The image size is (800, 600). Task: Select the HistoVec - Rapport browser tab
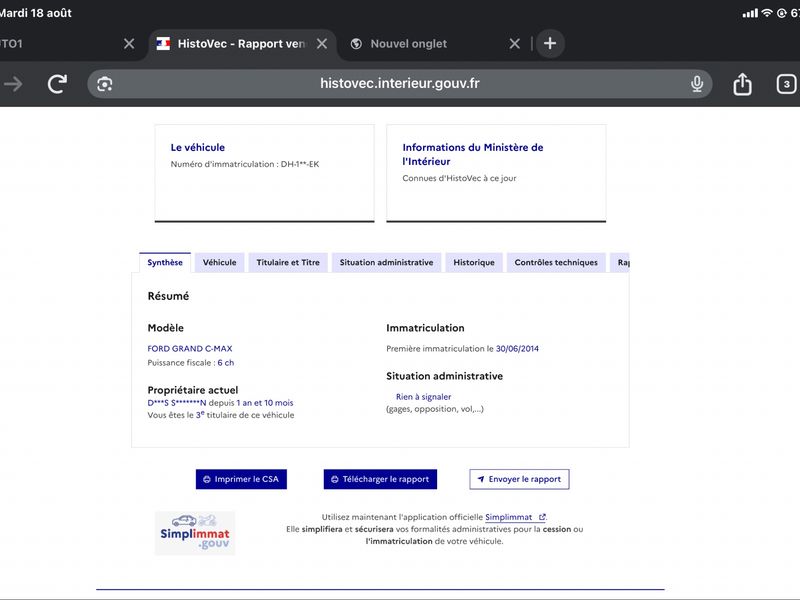[241, 44]
